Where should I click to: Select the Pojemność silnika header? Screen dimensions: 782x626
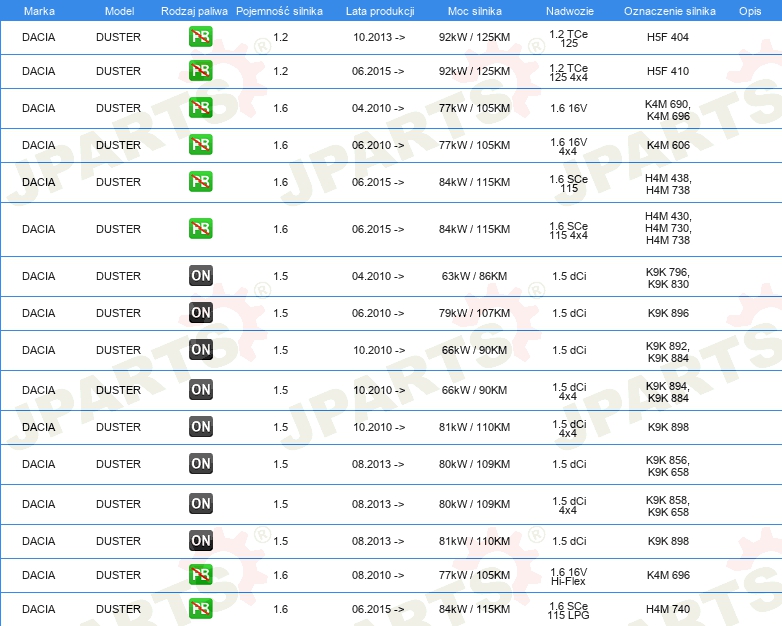point(279,11)
